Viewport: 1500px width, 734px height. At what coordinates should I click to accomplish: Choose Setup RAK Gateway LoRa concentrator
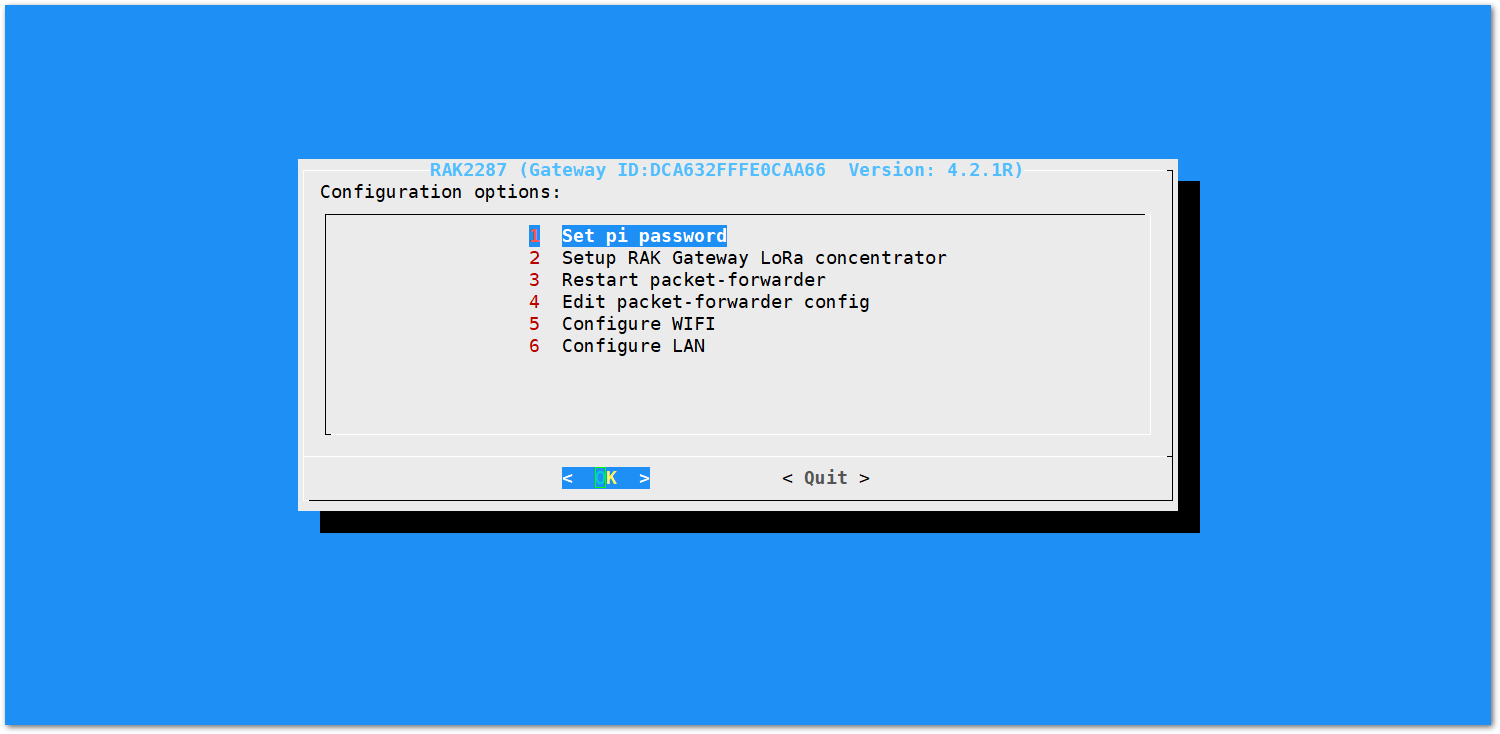point(754,258)
